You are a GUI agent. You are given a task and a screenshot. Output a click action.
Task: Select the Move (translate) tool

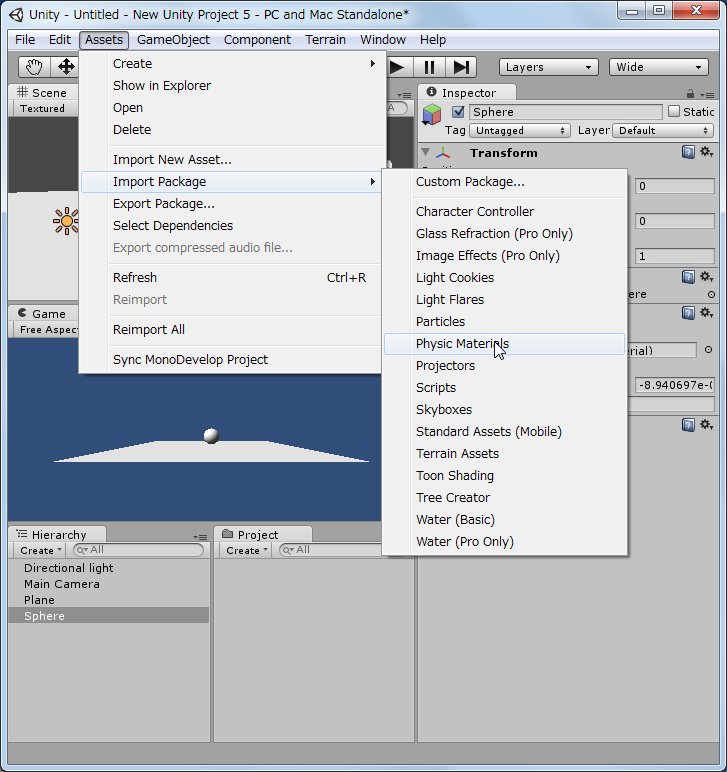click(66, 67)
